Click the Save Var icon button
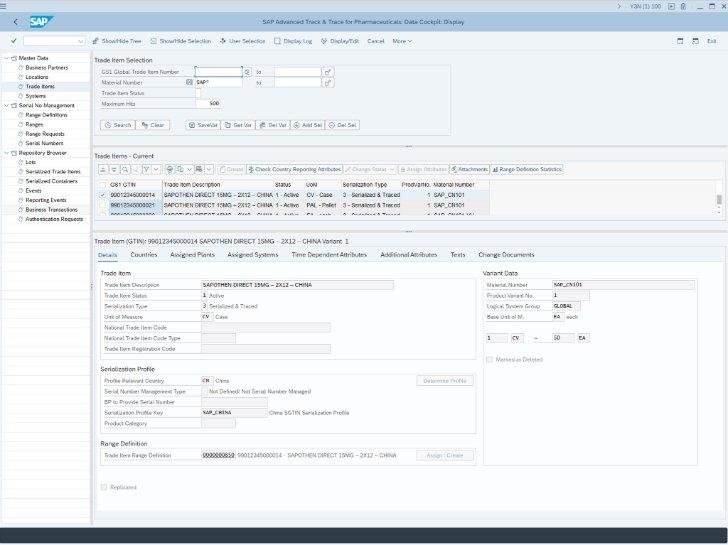 203,125
